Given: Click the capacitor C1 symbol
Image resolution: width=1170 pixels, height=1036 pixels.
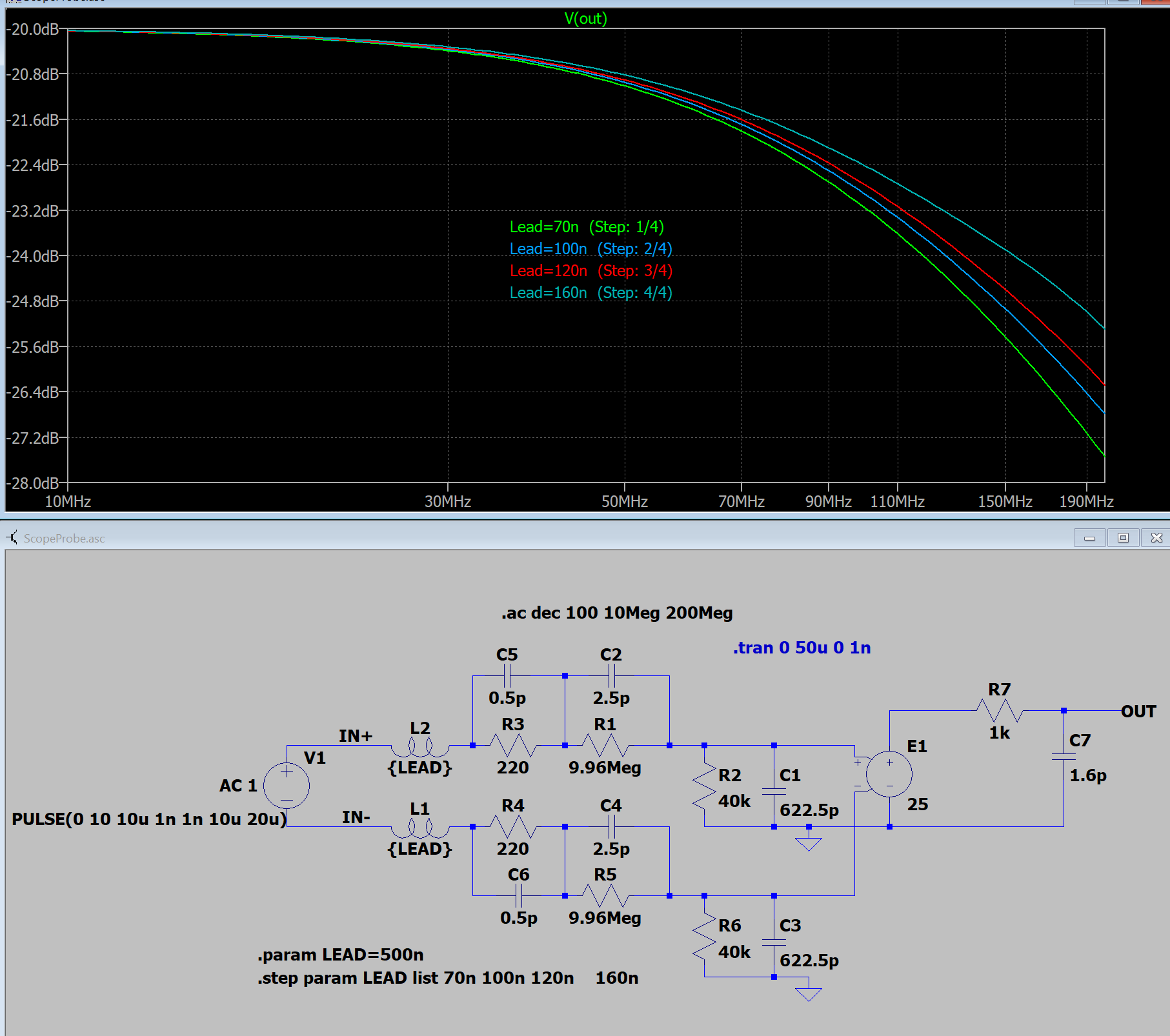Looking at the screenshot, I should 774,790.
